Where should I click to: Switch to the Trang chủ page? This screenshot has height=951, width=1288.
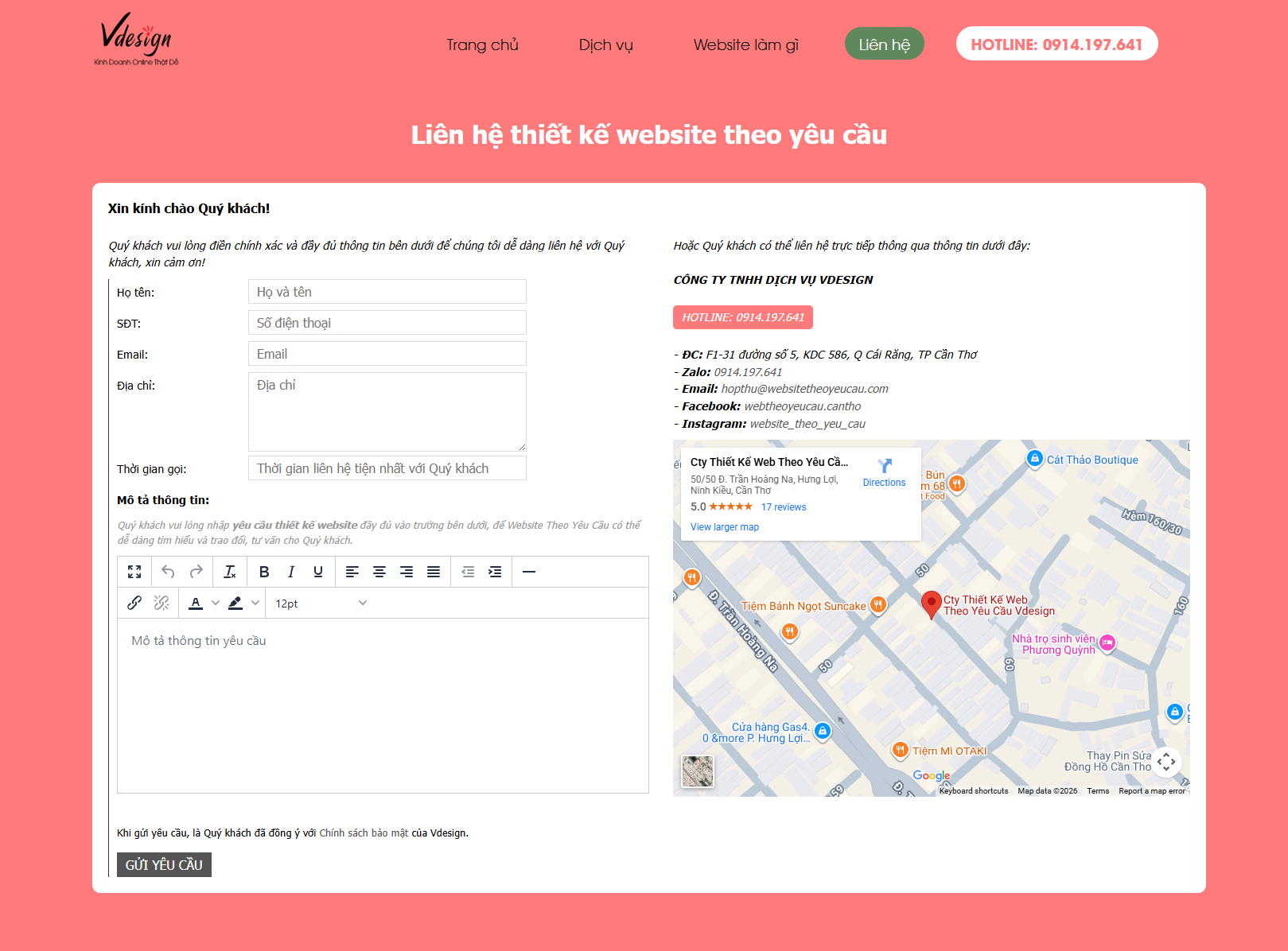483,45
